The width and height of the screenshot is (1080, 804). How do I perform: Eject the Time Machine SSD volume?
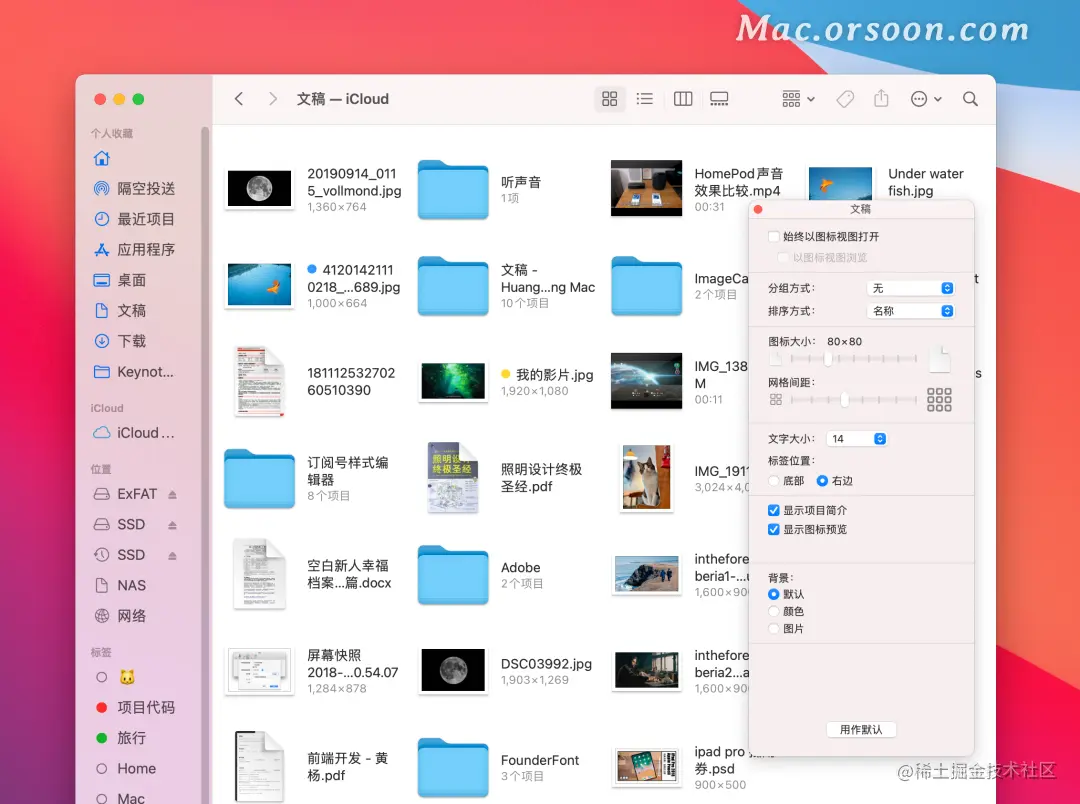[x=172, y=555]
